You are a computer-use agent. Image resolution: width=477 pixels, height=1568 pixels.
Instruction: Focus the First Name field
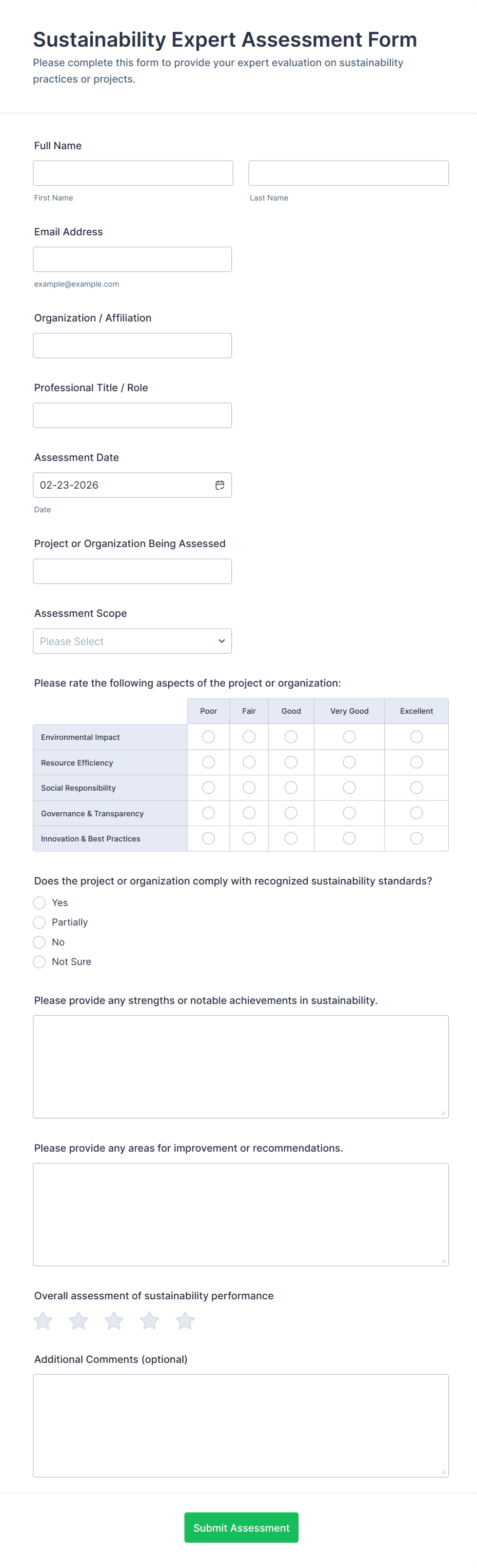tap(133, 173)
